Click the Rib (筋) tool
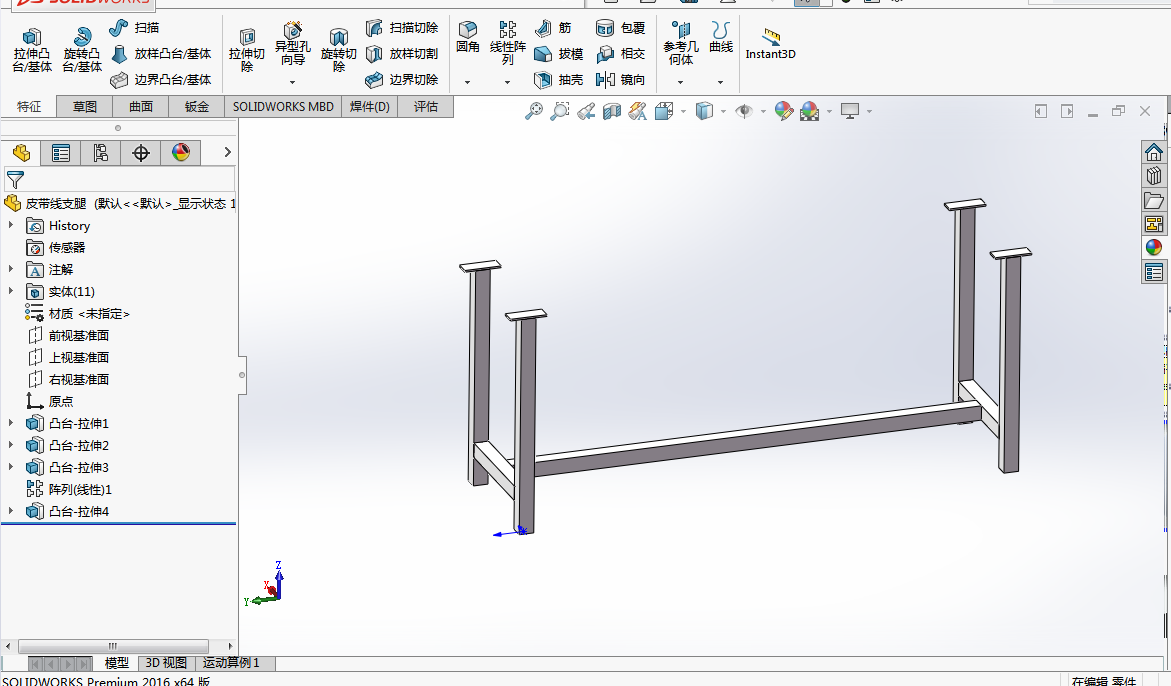Screen dimensions: 1171x686 (x=553, y=28)
